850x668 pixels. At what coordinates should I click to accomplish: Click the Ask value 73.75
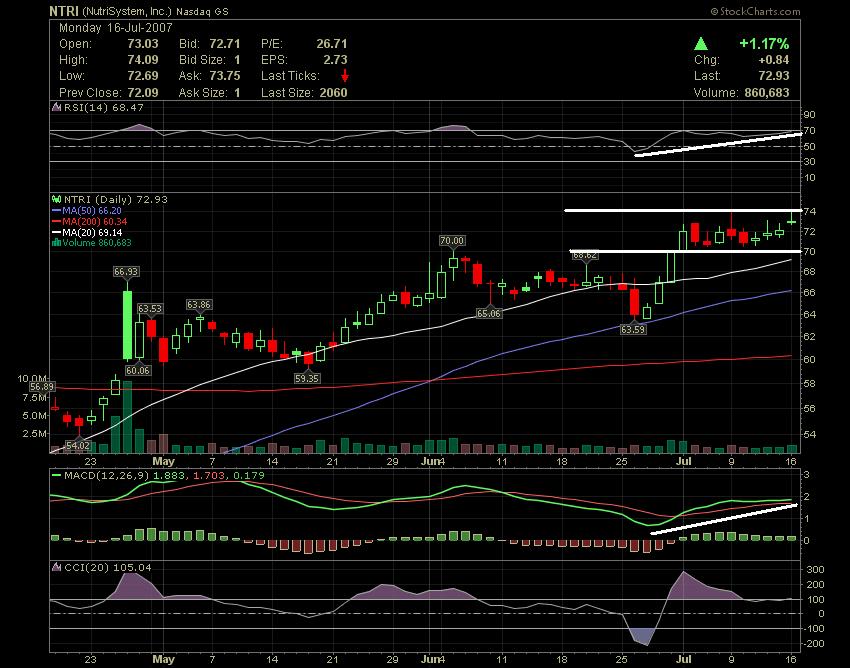tap(224, 76)
